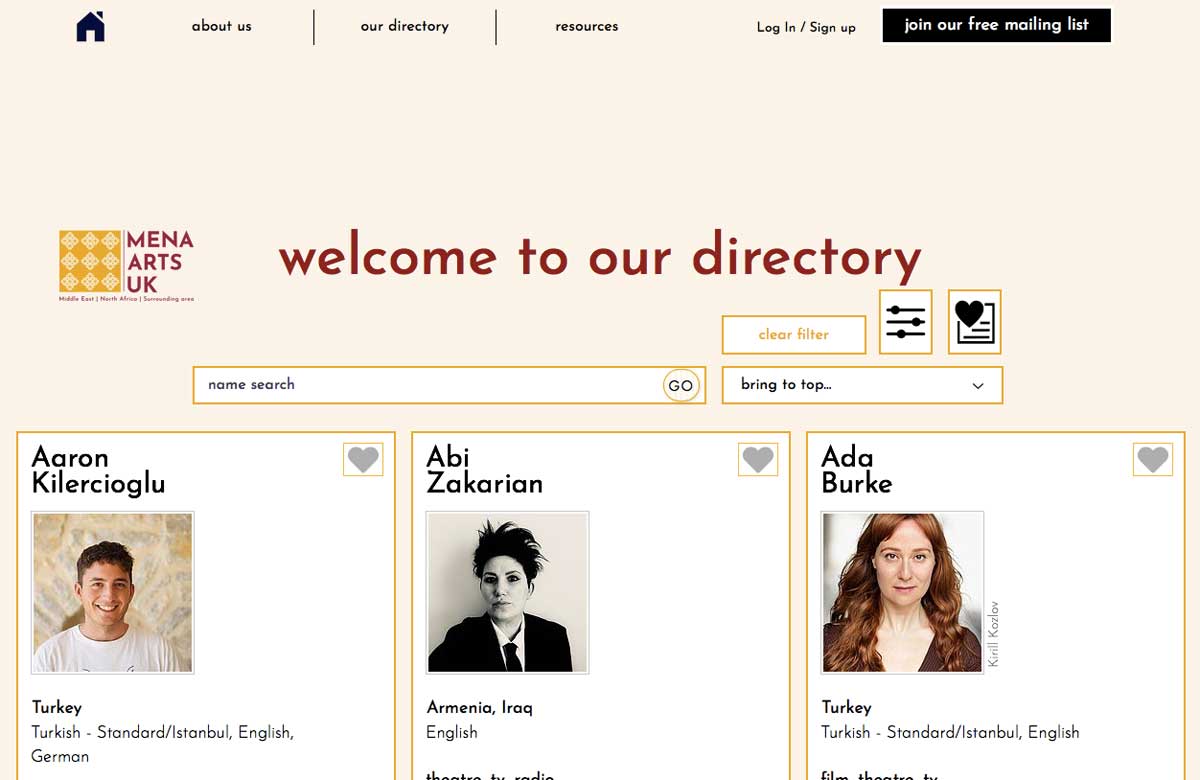
Task: Open the bring to top chevron arrow
Action: pyautogui.click(x=978, y=385)
